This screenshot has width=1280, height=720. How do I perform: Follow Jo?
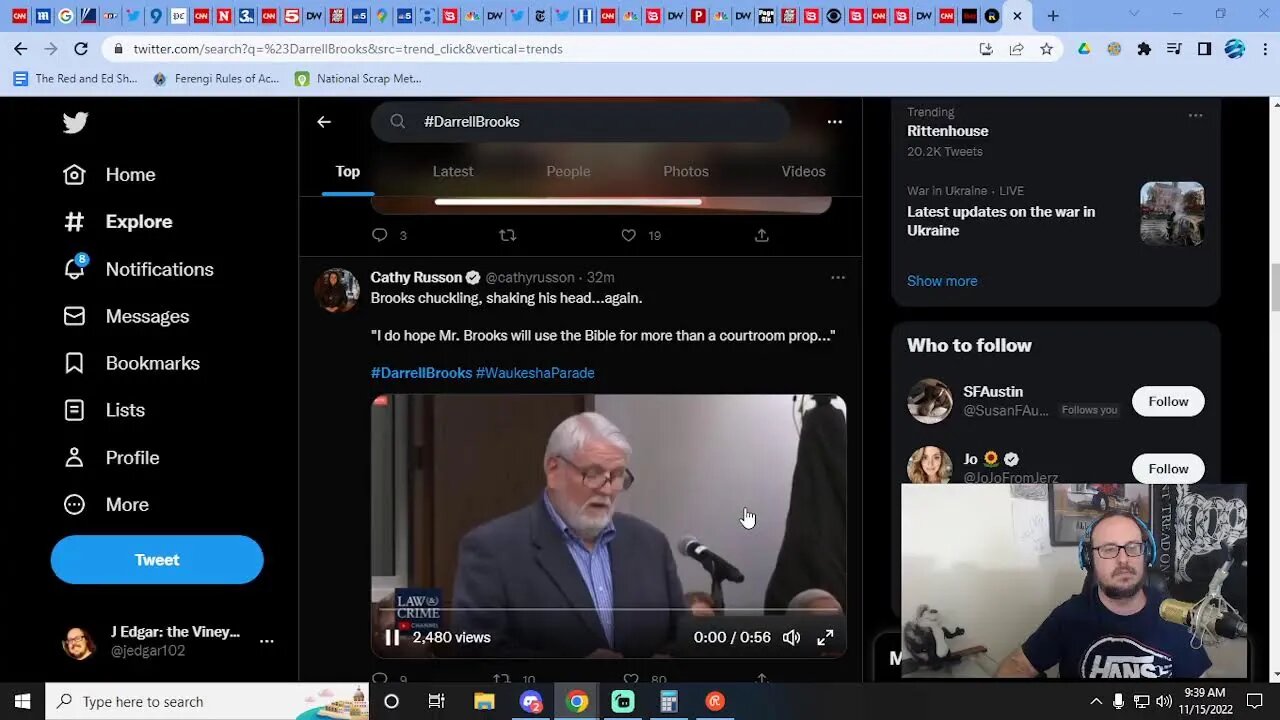(1168, 468)
